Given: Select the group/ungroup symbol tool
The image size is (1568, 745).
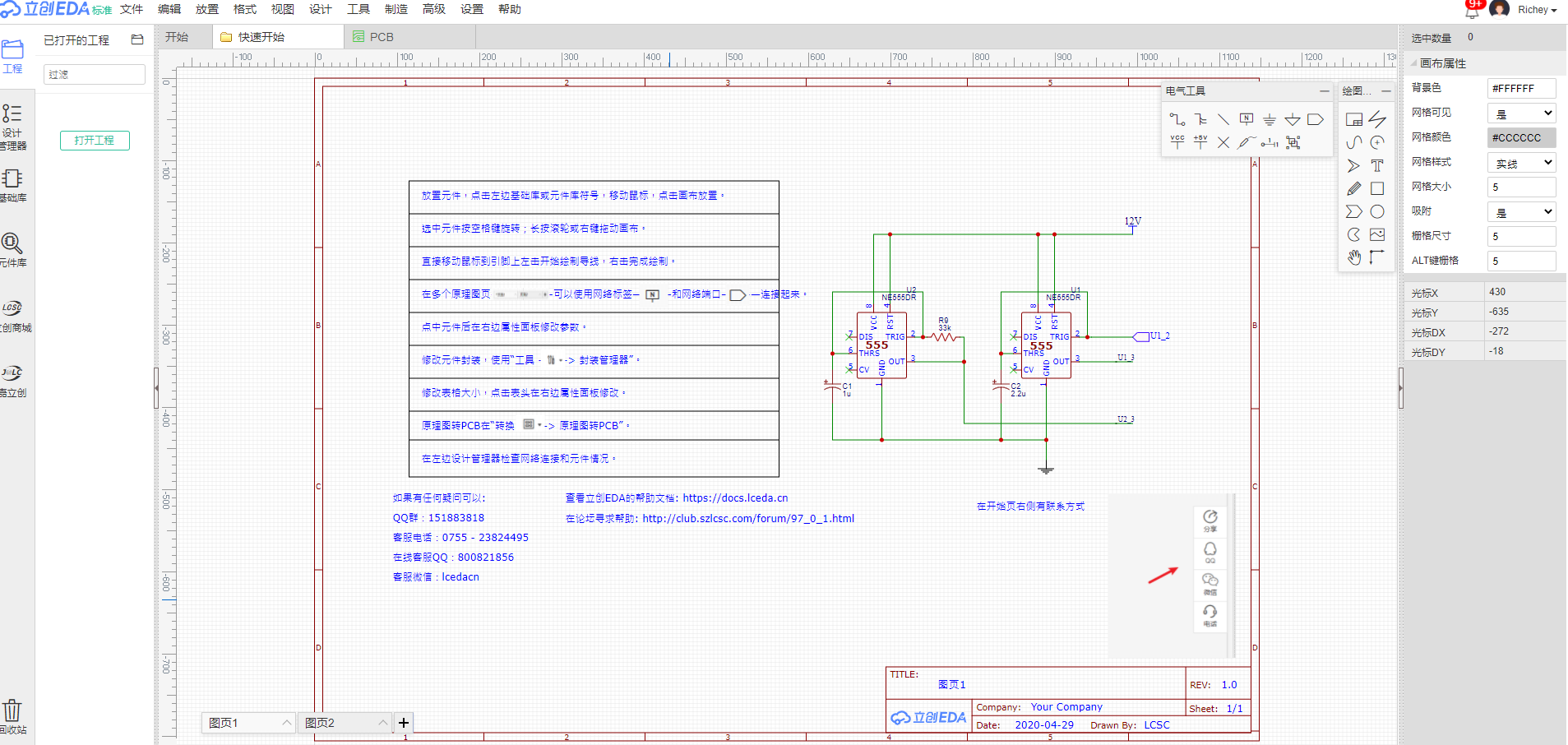Looking at the screenshot, I should (1293, 142).
